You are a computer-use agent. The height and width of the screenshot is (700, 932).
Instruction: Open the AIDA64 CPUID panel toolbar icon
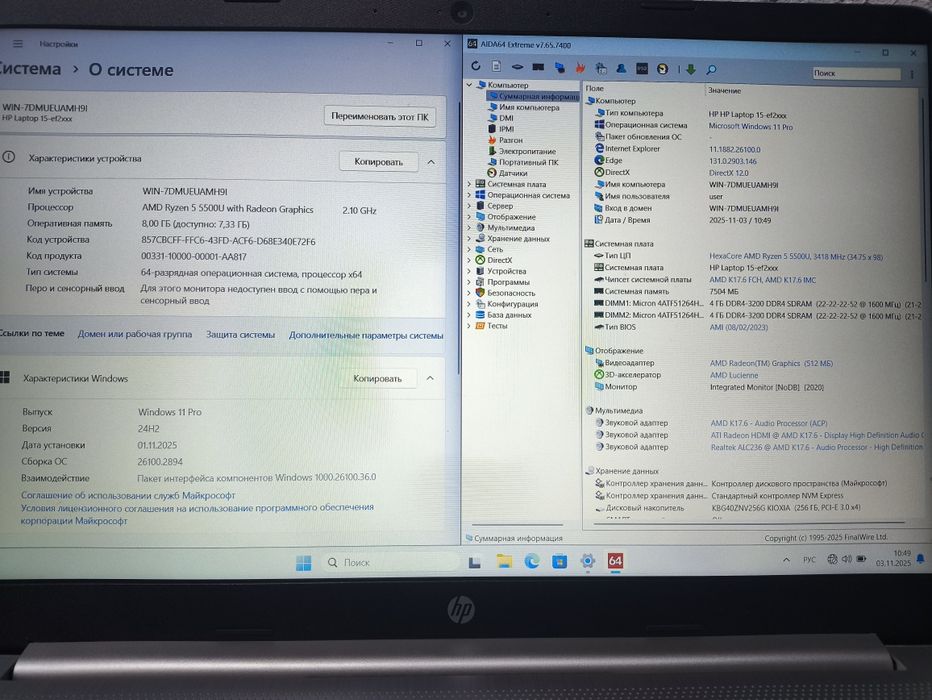coord(601,68)
